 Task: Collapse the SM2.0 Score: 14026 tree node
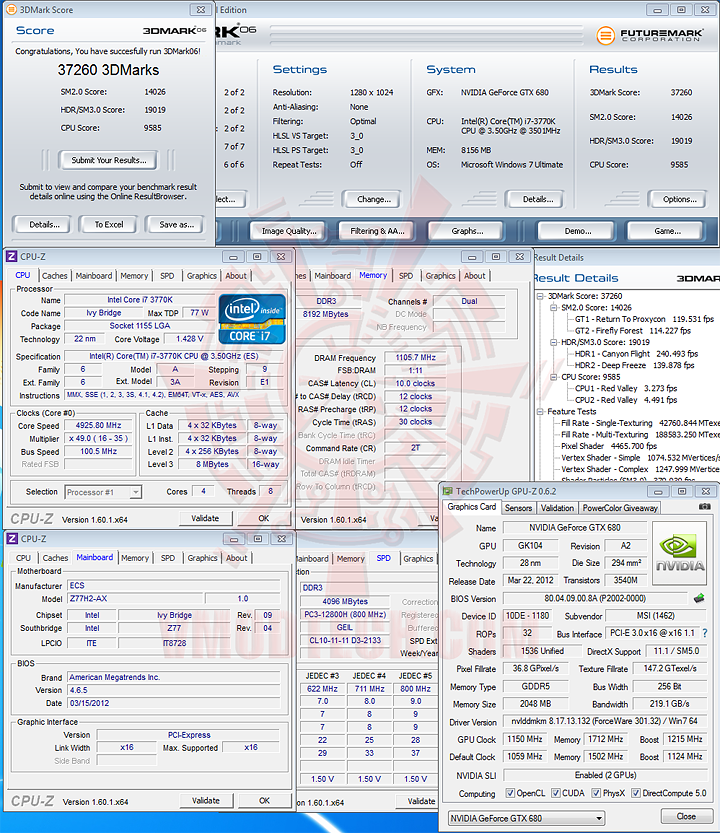point(553,308)
